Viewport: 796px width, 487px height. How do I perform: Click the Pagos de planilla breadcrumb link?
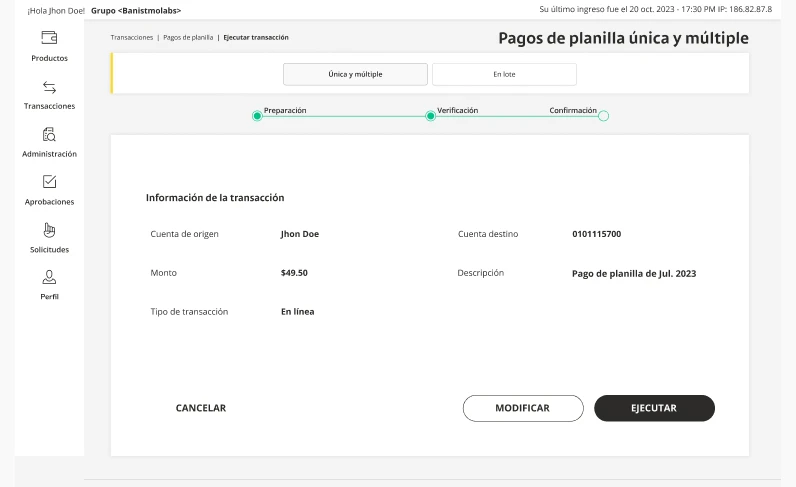[x=188, y=38]
